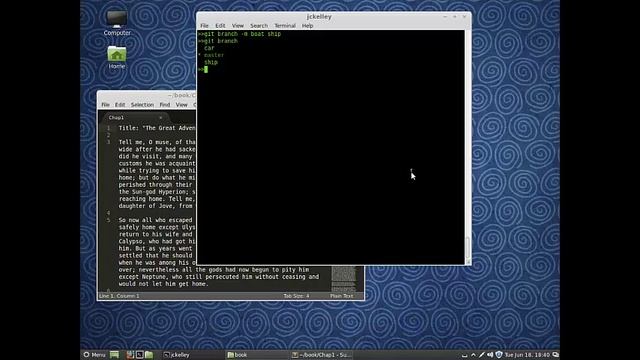Launch the browser icon in taskbar launcher

pos(130,355)
